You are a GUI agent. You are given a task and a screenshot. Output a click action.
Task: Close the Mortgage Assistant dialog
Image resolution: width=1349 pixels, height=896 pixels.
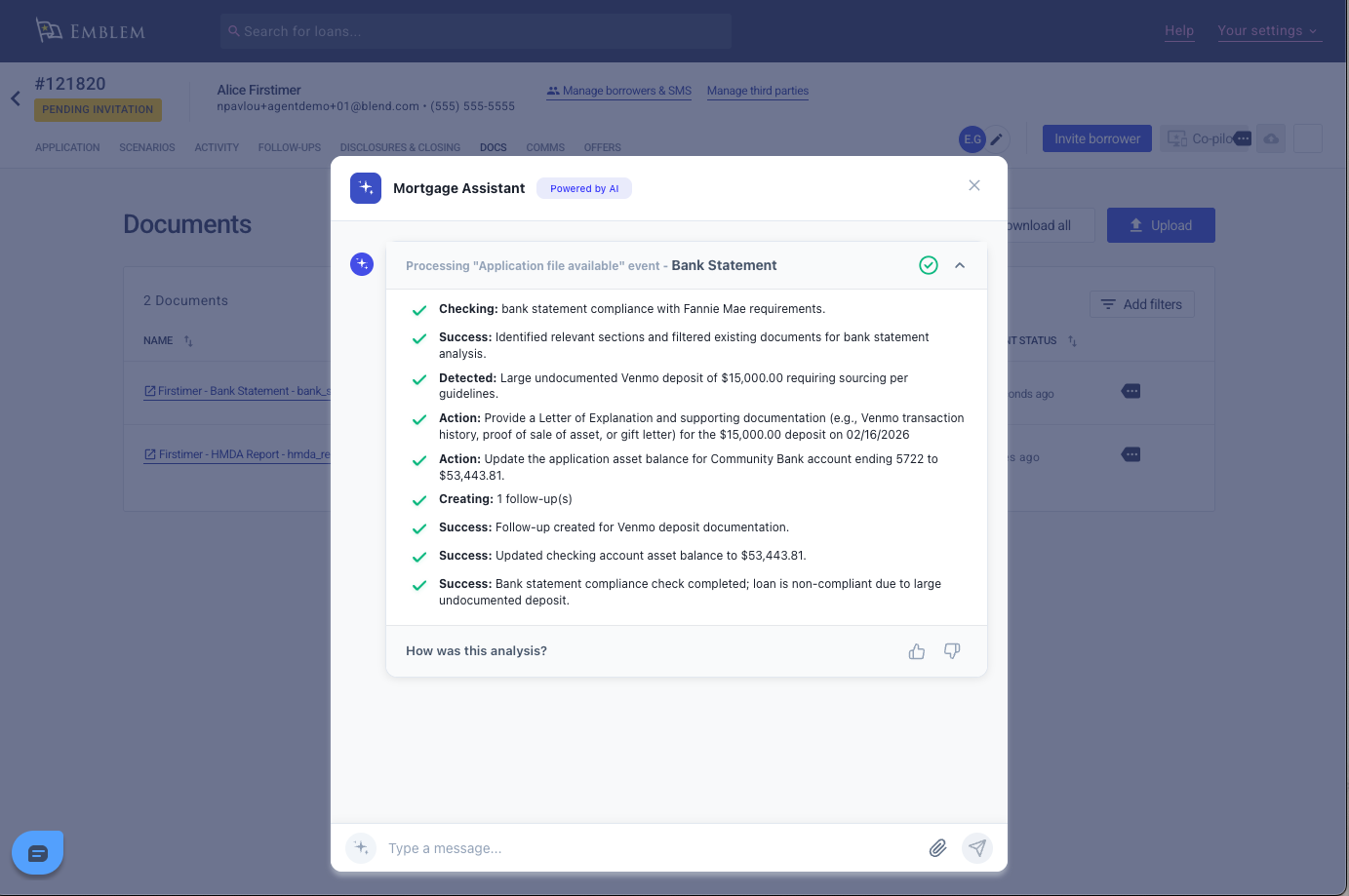tap(974, 185)
